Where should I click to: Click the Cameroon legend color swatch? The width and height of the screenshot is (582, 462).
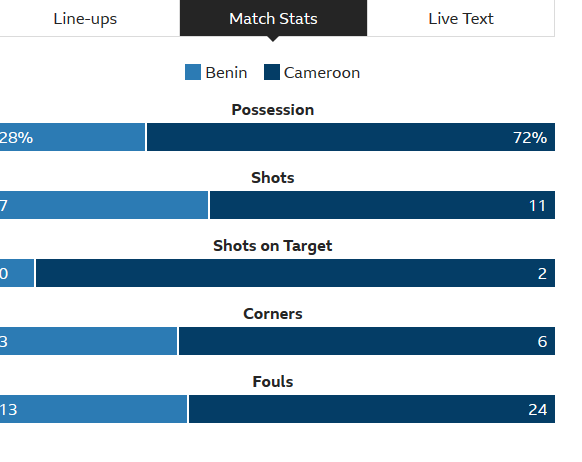coord(272,72)
